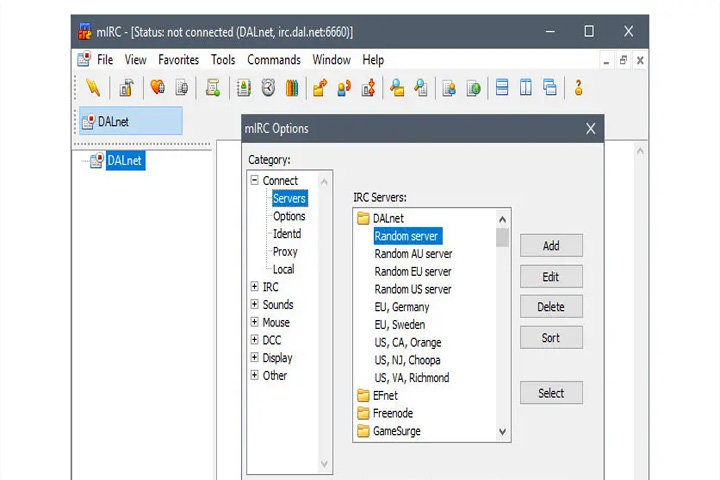Tile windows vertically icon

point(526,87)
